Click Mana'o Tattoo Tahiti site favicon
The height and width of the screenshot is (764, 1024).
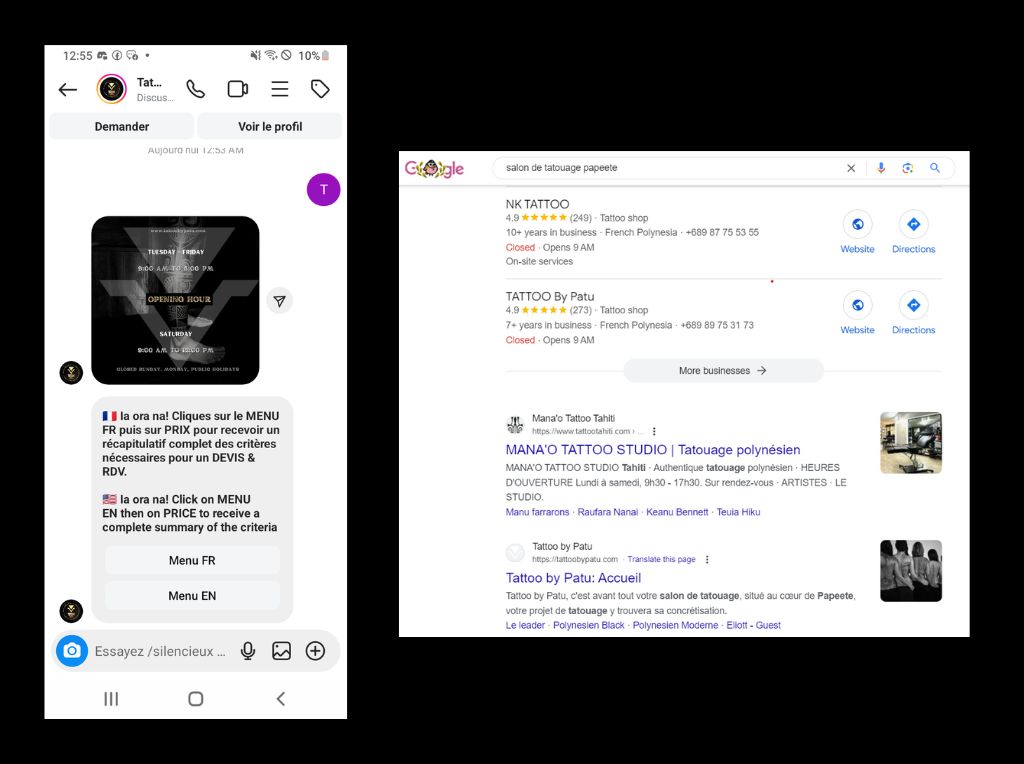click(515, 424)
